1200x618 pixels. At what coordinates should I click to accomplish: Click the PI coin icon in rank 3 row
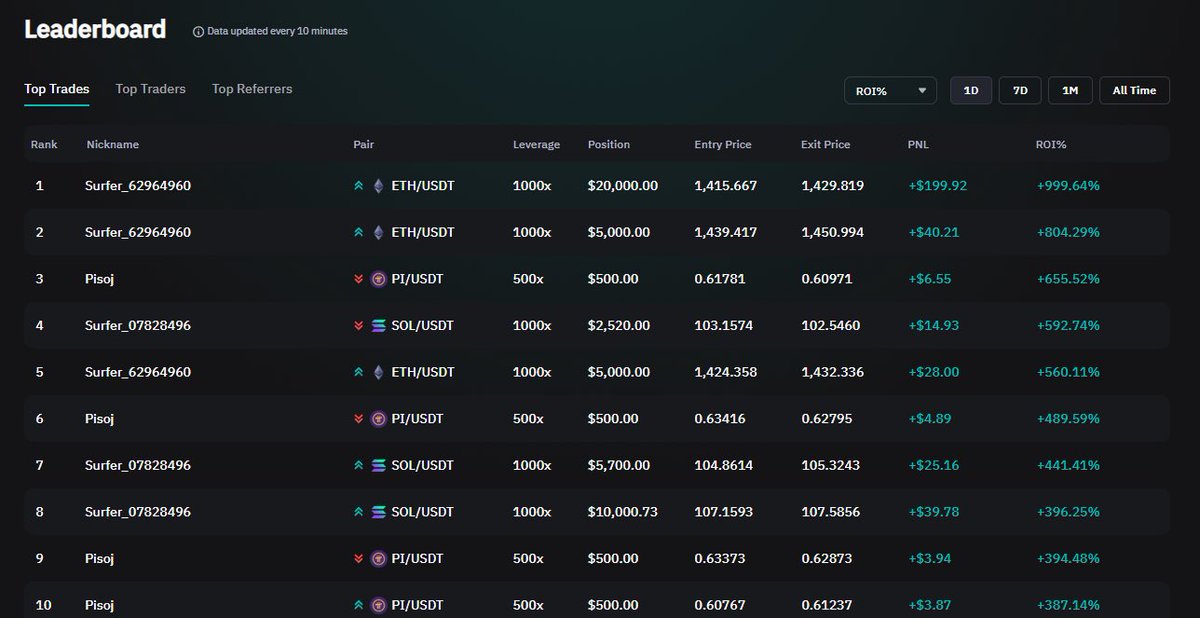(x=378, y=279)
